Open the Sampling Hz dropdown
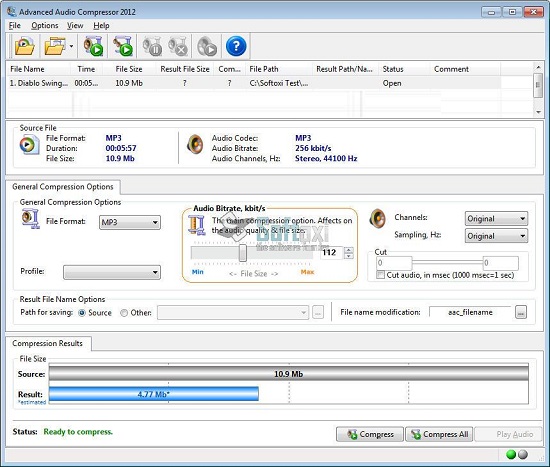The image size is (550, 467). [x=496, y=236]
